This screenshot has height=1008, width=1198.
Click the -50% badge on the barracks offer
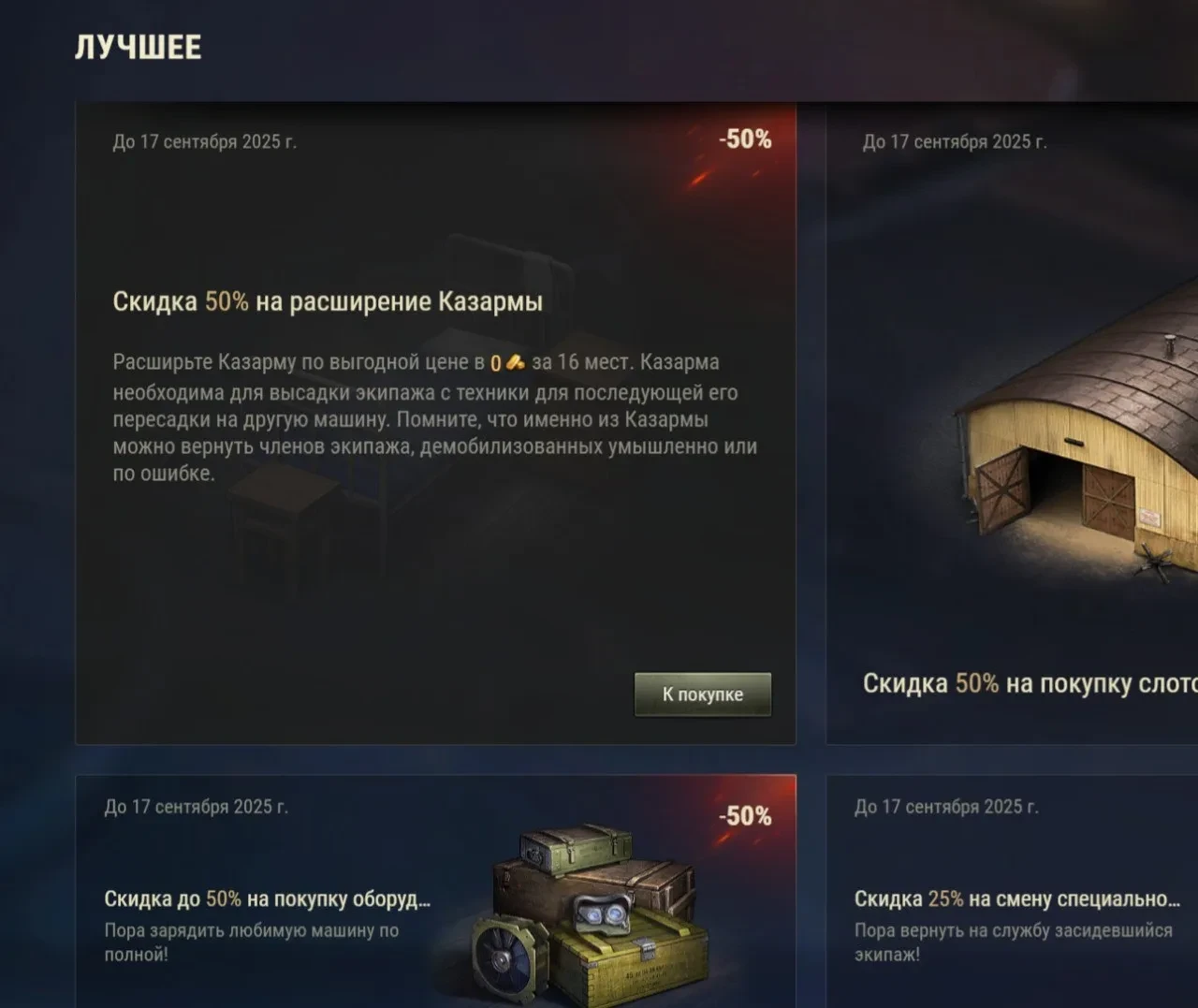[x=746, y=139]
